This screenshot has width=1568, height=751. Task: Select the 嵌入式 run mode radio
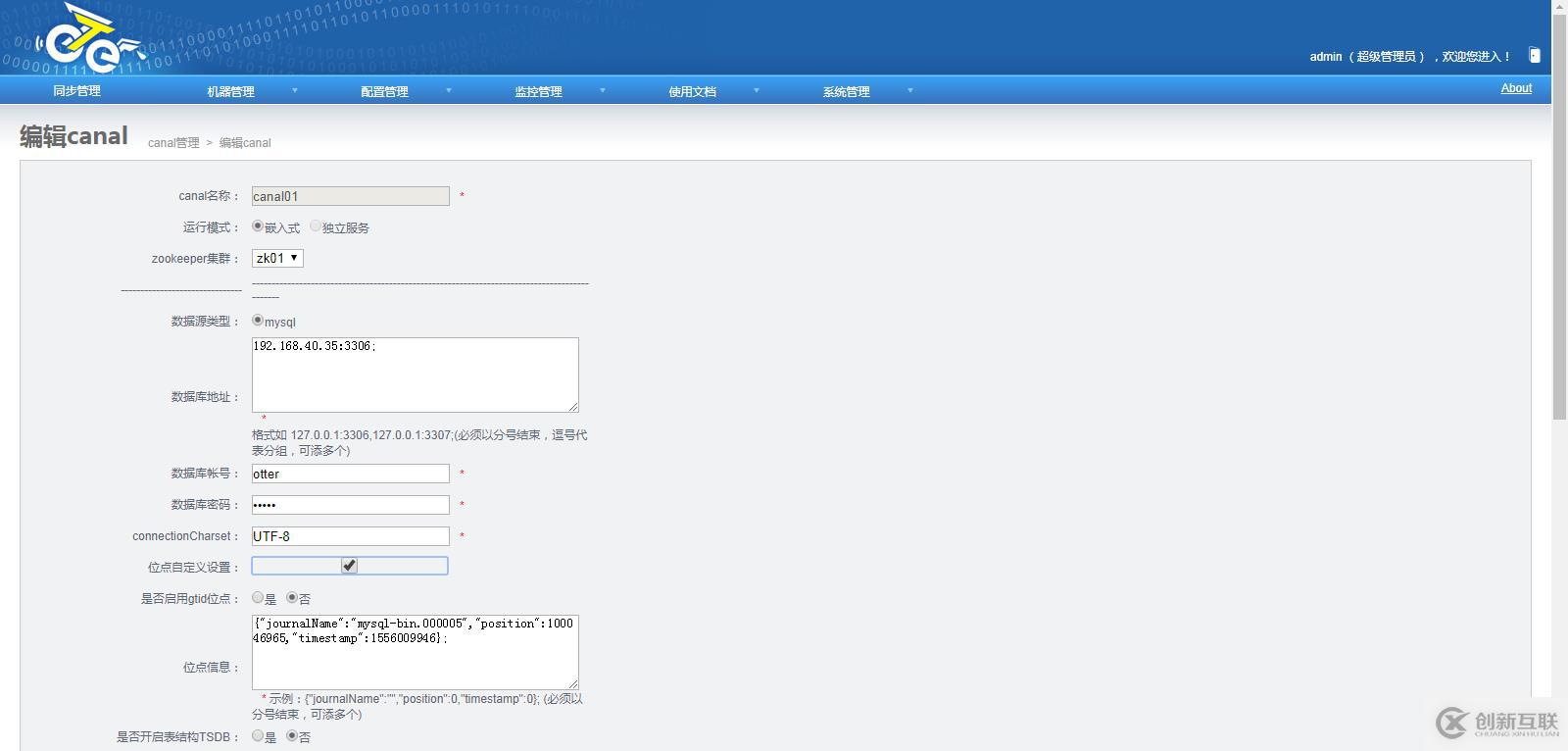pos(258,225)
